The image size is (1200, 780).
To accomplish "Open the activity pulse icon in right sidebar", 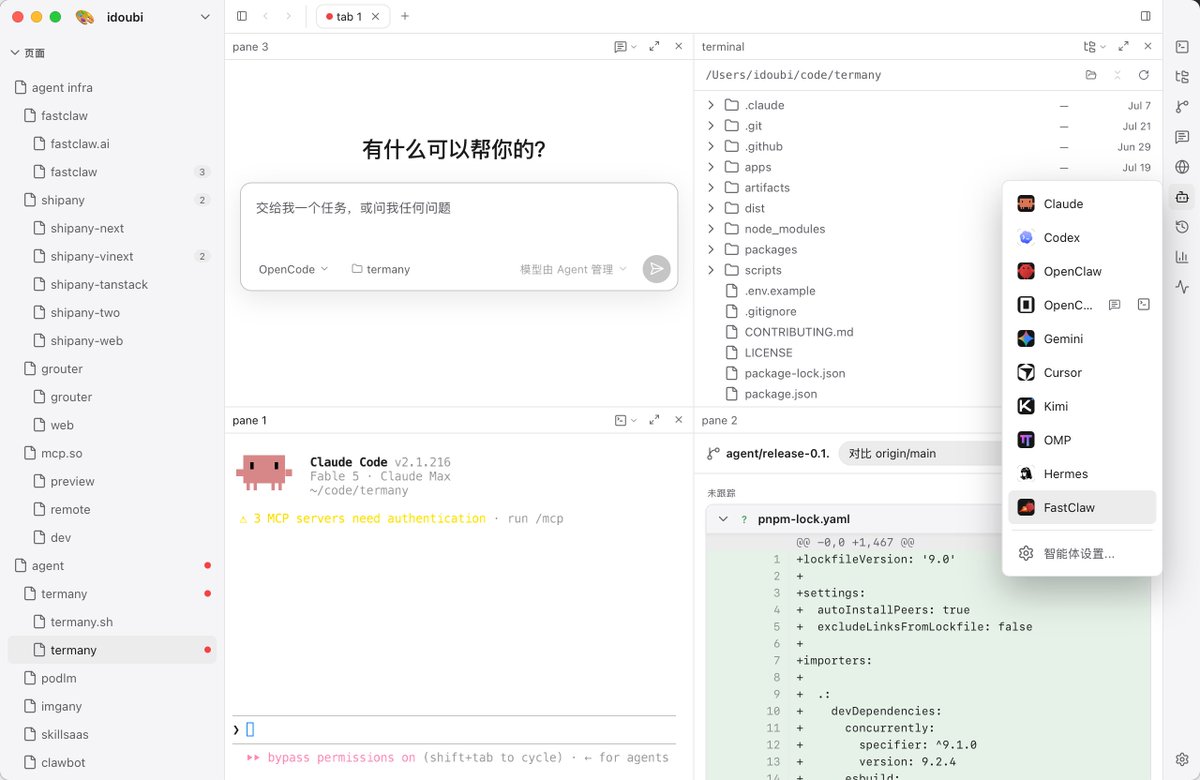I will click(1182, 287).
